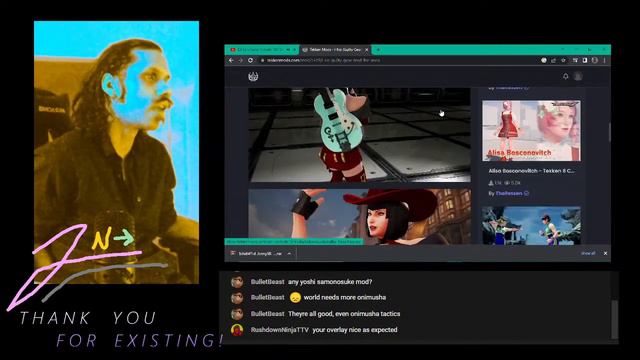Image resolution: width=640 pixels, height=360 pixels.
Task: Open the mod thumbnail below Alisa Bosconovitch
Action: tap(531, 226)
